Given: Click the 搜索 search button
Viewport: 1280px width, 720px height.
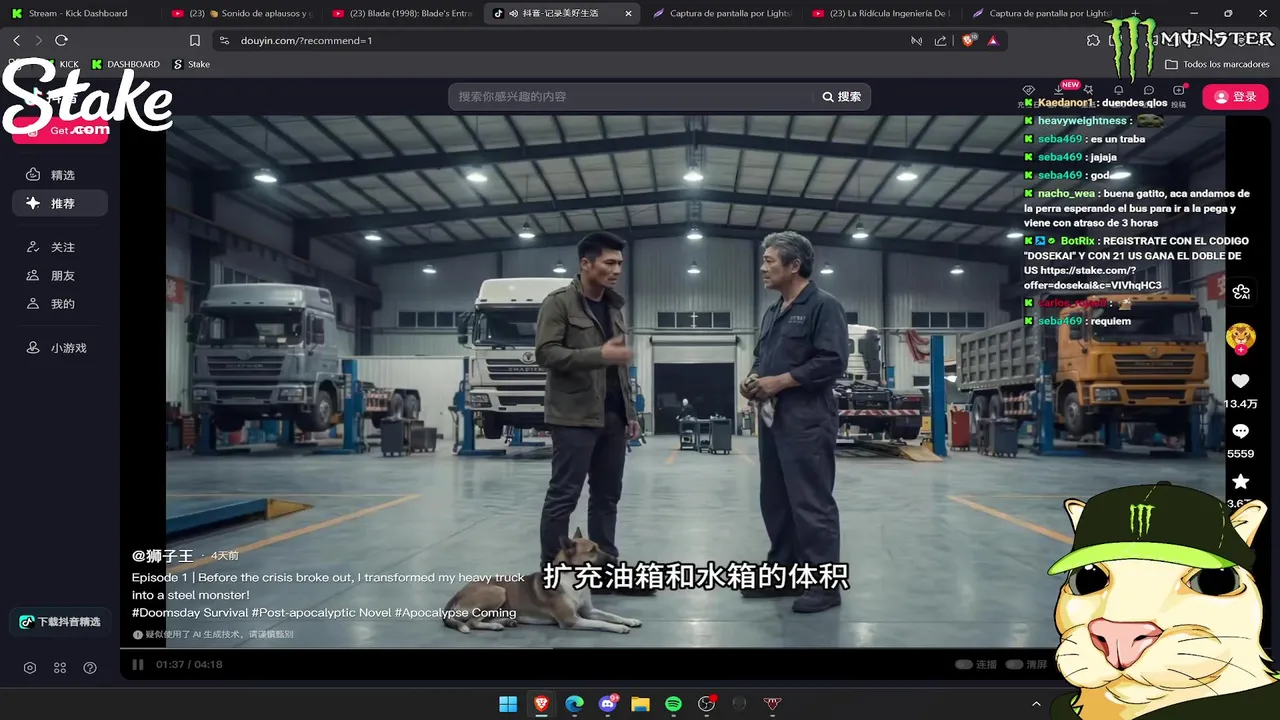Looking at the screenshot, I should point(841,97).
